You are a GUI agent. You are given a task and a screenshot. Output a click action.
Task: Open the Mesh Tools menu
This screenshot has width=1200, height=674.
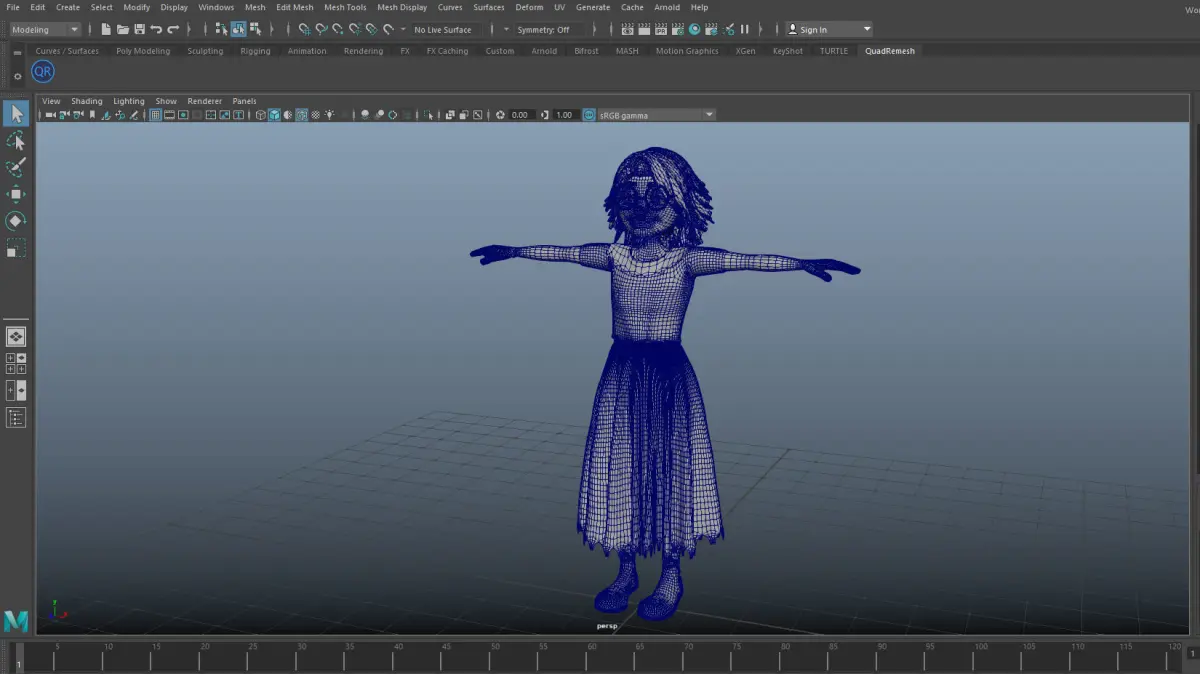pyautogui.click(x=345, y=7)
